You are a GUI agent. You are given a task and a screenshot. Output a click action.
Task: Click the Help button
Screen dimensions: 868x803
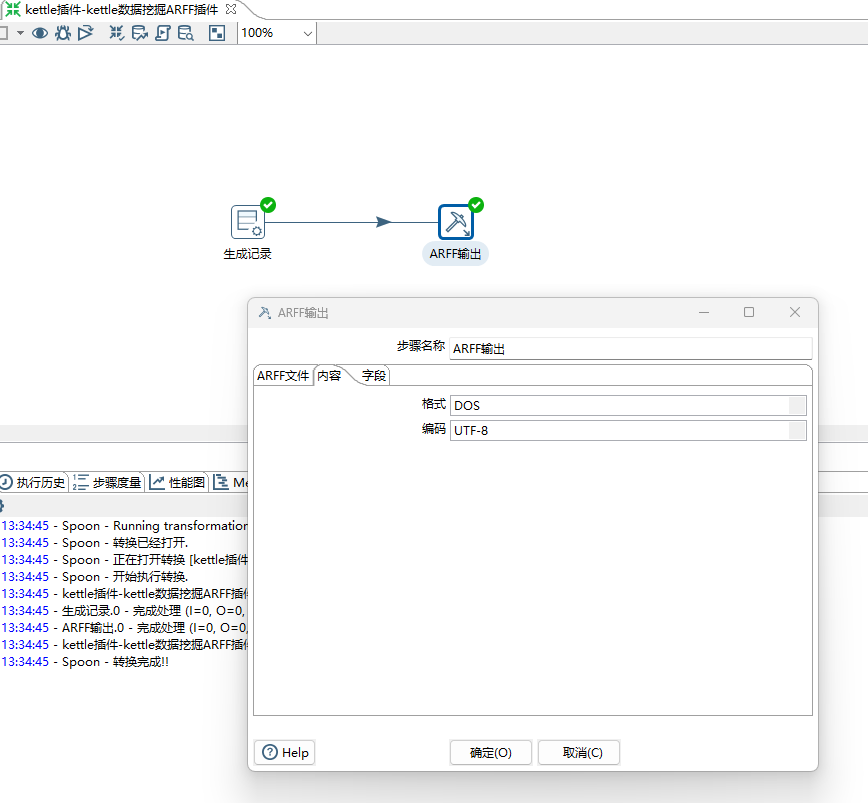[285, 753]
